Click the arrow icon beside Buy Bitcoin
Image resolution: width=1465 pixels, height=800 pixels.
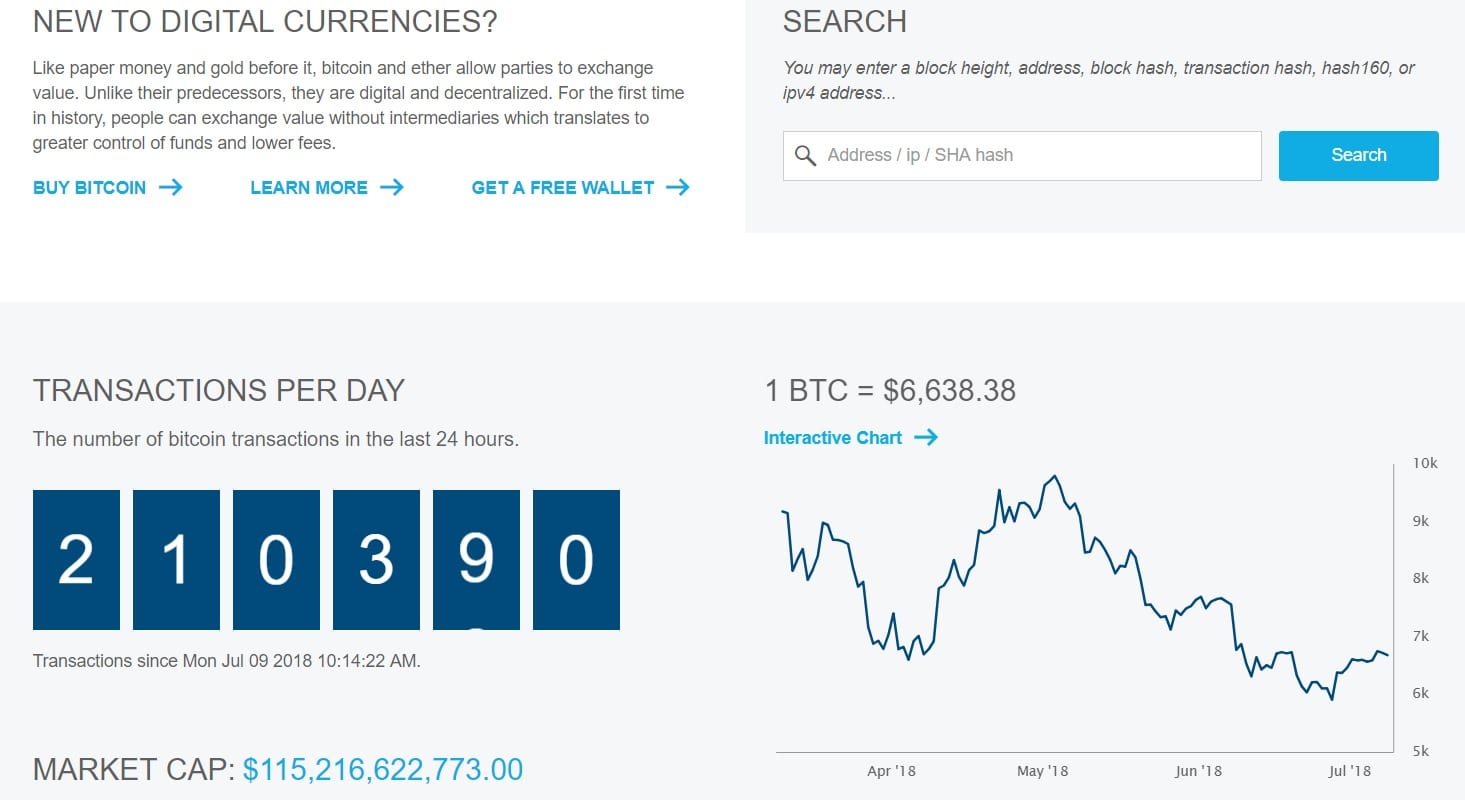pos(170,187)
